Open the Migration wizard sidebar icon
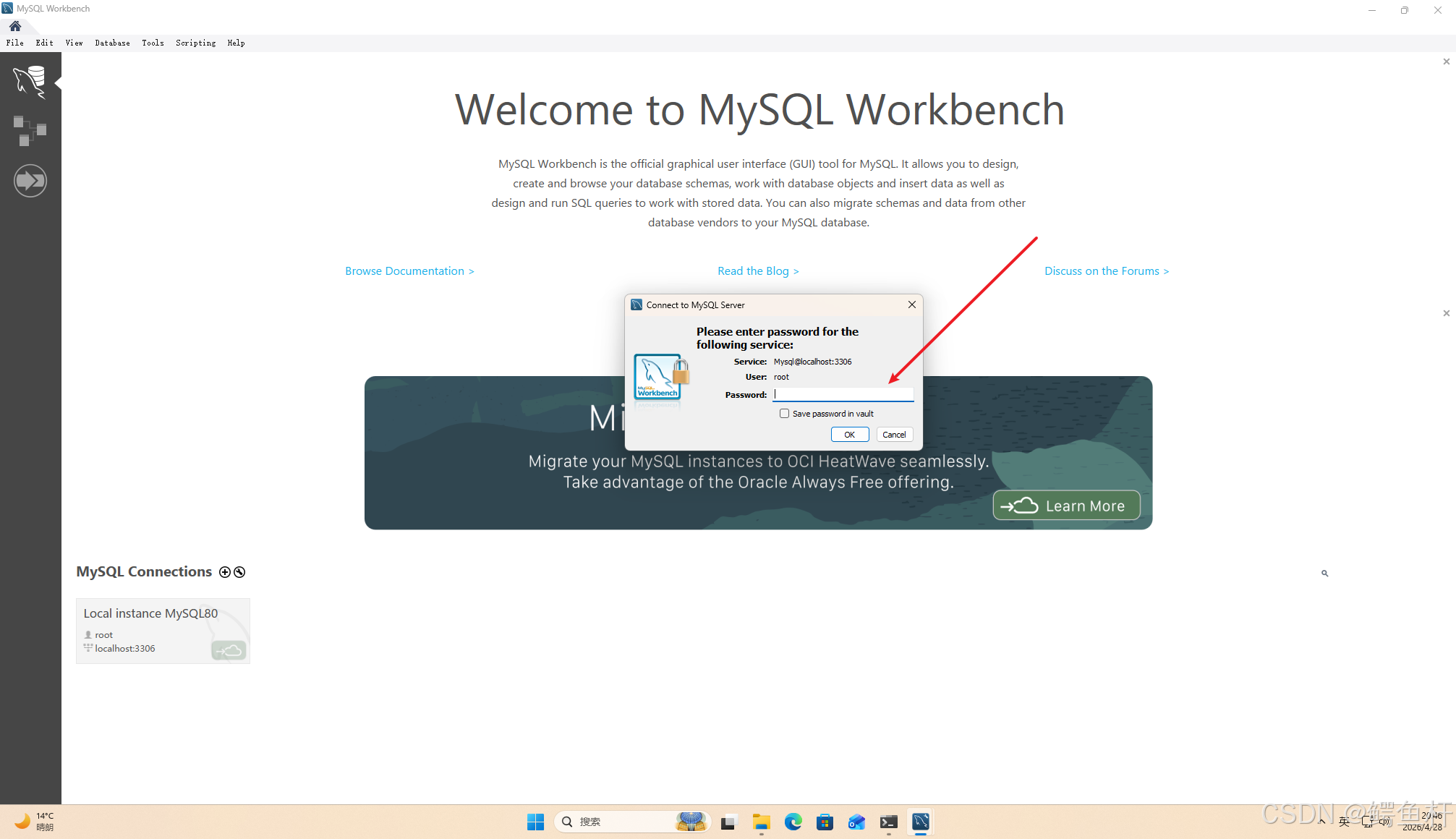Viewport: 1456px width, 839px height. pyautogui.click(x=30, y=181)
